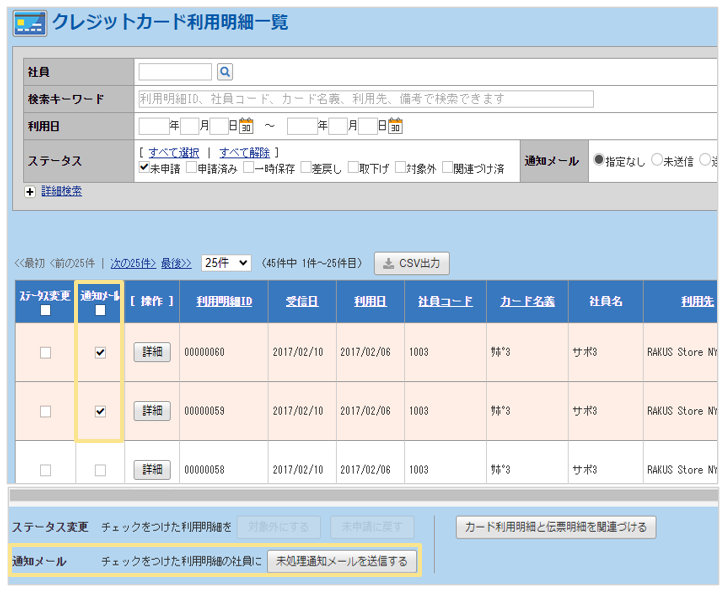The image size is (725, 590).
Task: Select 指定なし notification mail radio button
Action: click(x=599, y=160)
